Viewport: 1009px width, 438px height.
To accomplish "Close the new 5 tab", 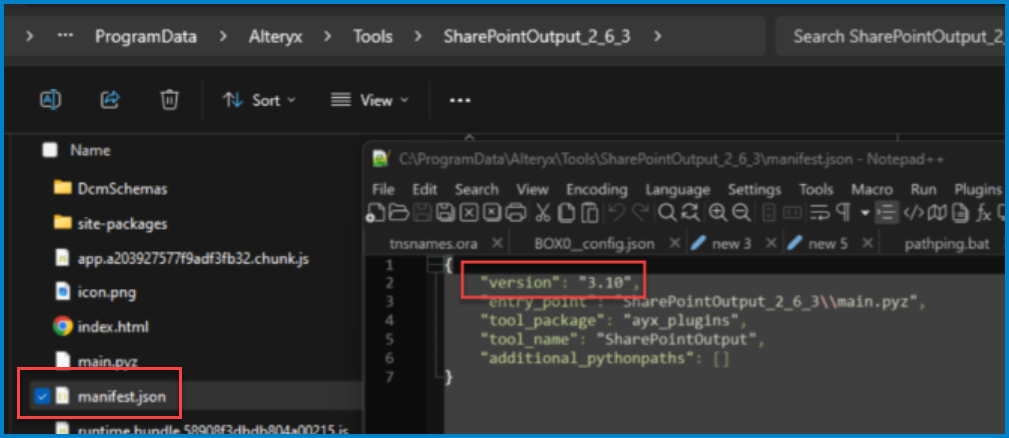I will tap(867, 243).
